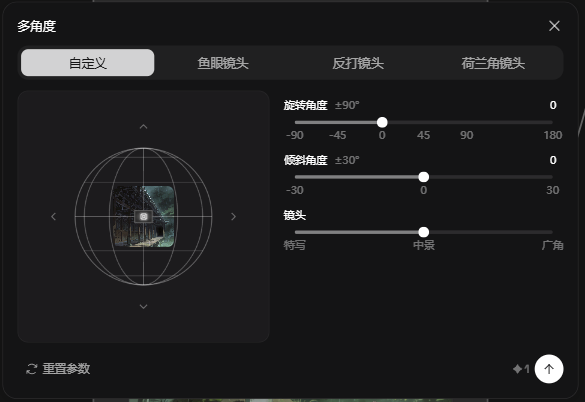Submit with the upward arrow button
585x402 pixels.
click(549, 369)
